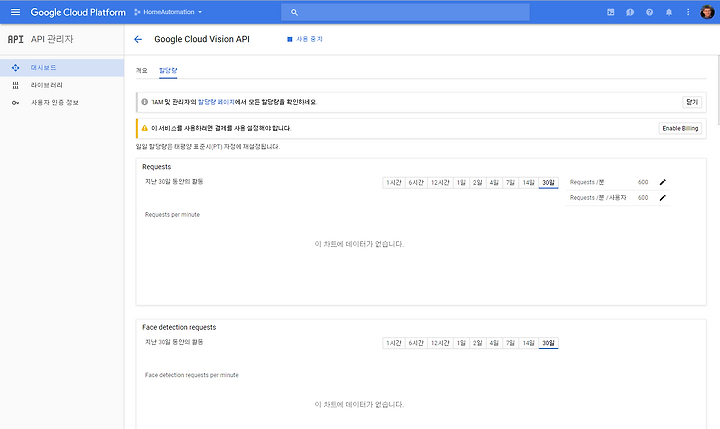Viewport: 720px width, 429px height.
Task: Select 1일 range in Face detection chart
Action: click(x=461, y=343)
